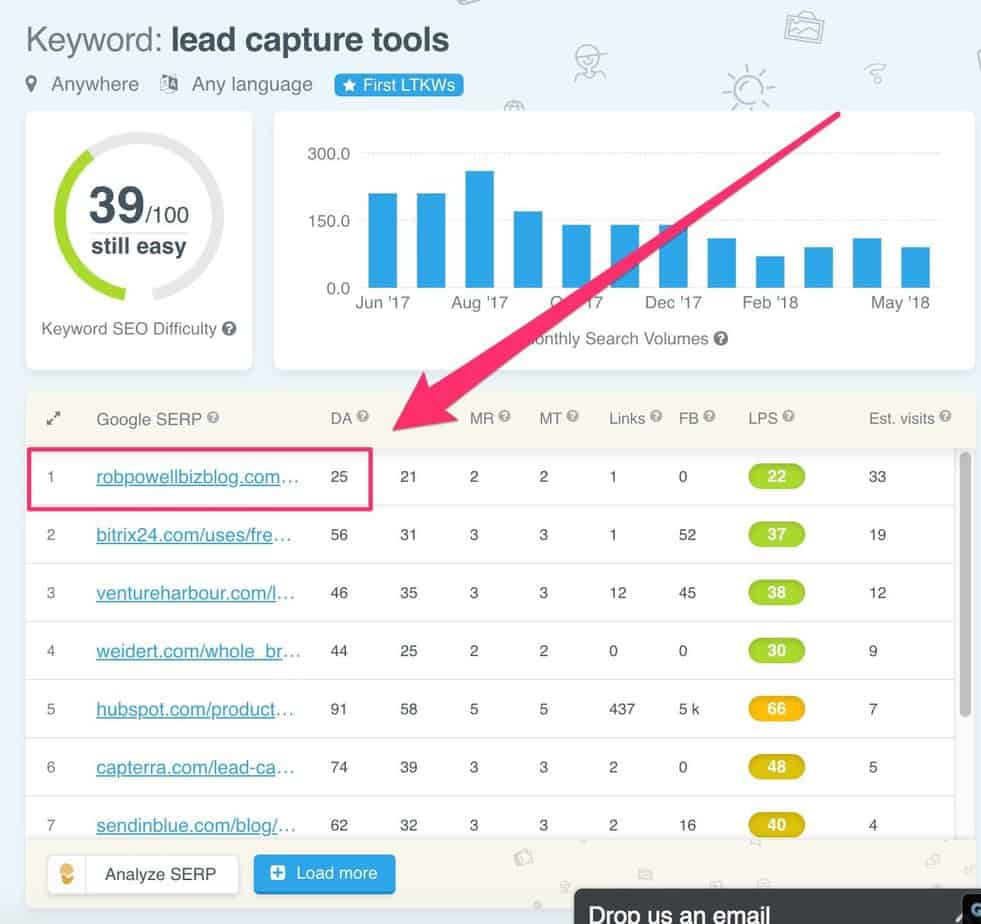This screenshot has height=924, width=981.
Task: Click the Links column help icon
Action: [x=655, y=418]
